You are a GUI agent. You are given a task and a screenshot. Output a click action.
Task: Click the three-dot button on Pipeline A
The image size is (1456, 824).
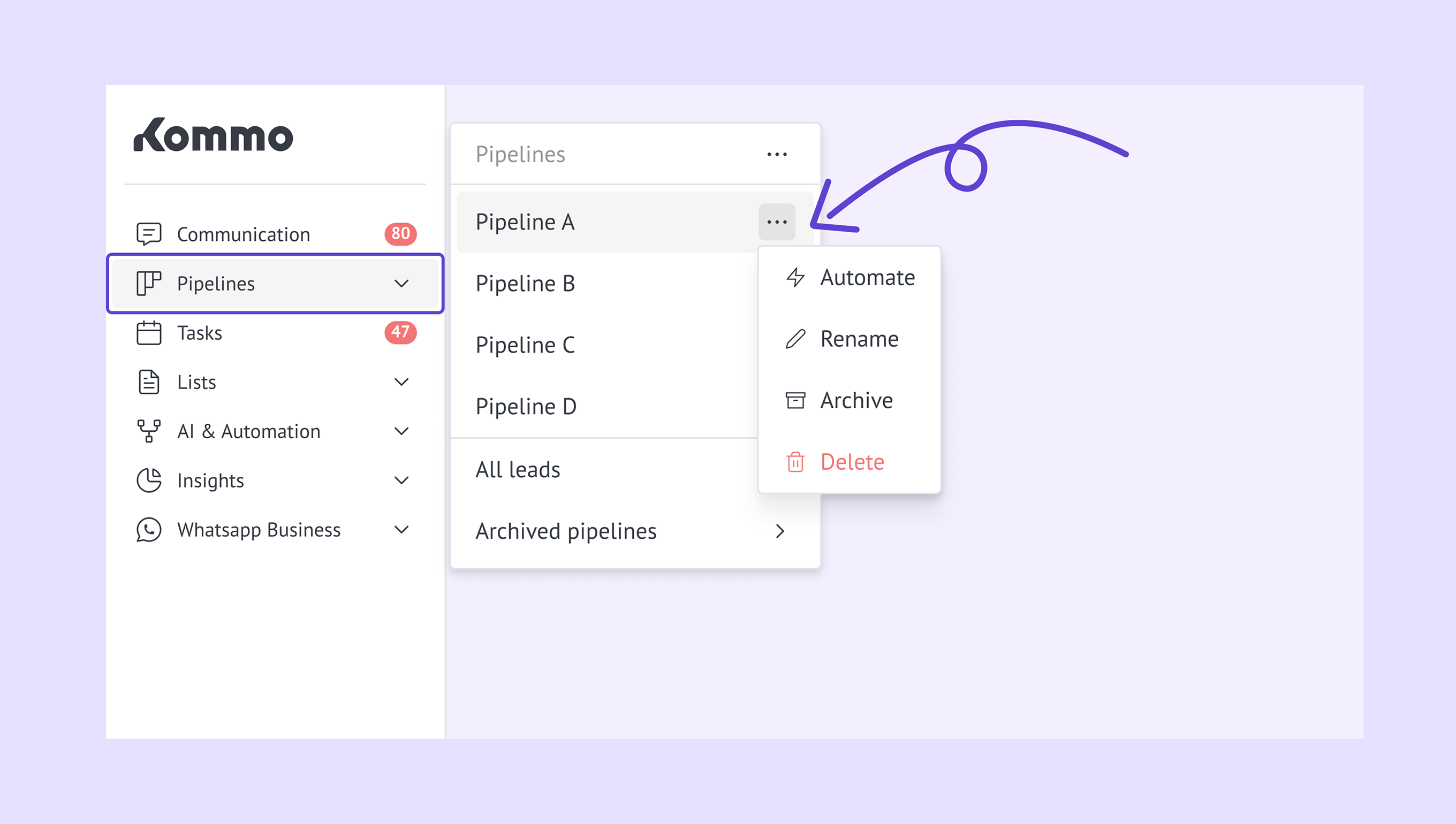(777, 222)
